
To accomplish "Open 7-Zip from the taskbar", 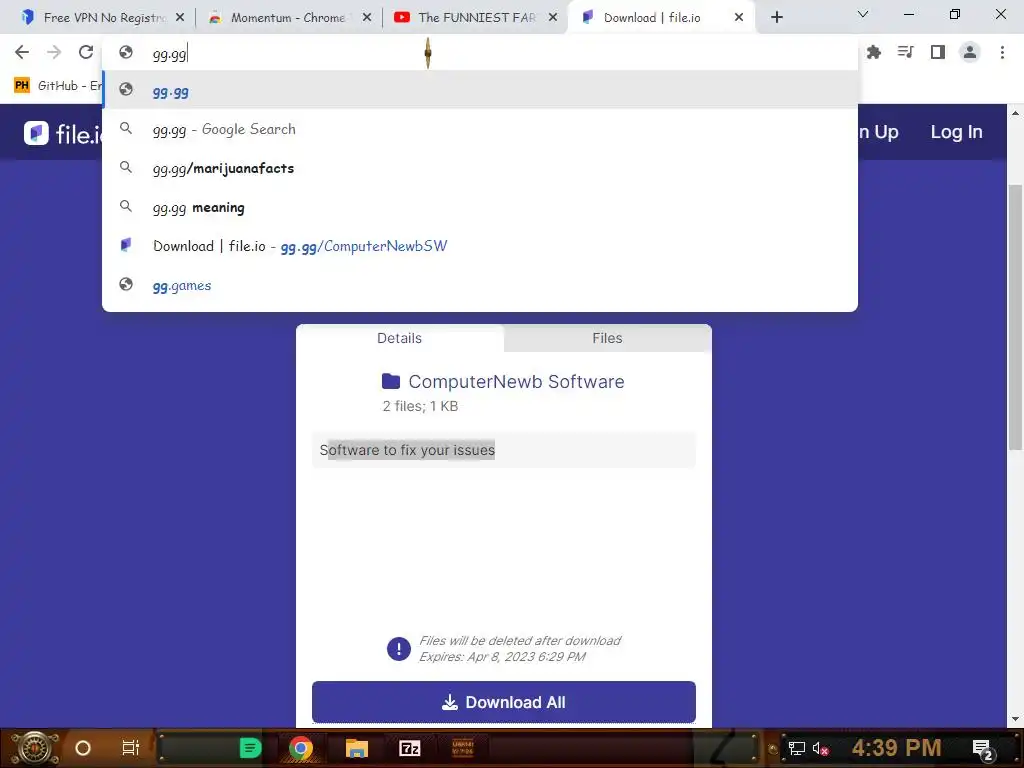I will pos(409,748).
